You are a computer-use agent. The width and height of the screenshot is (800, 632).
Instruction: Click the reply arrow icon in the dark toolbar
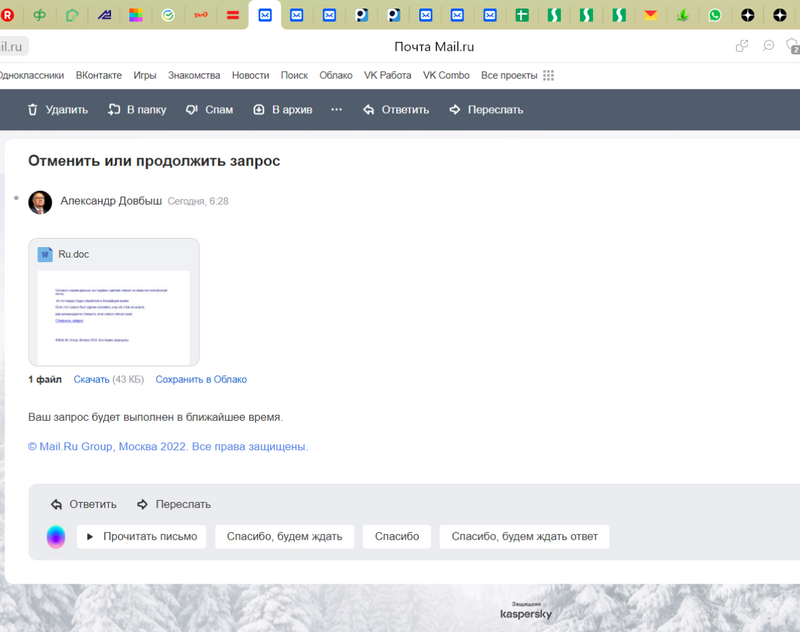pos(368,110)
